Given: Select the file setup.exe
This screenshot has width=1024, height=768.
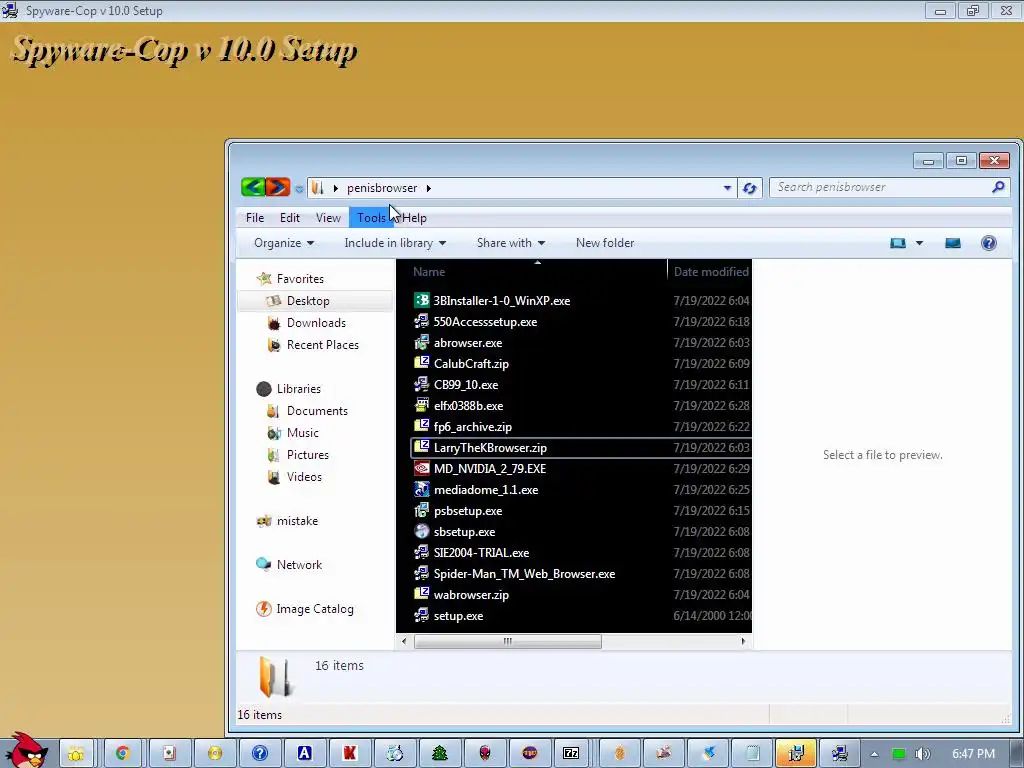Looking at the screenshot, I should pyautogui.click(x=458, y=616).
